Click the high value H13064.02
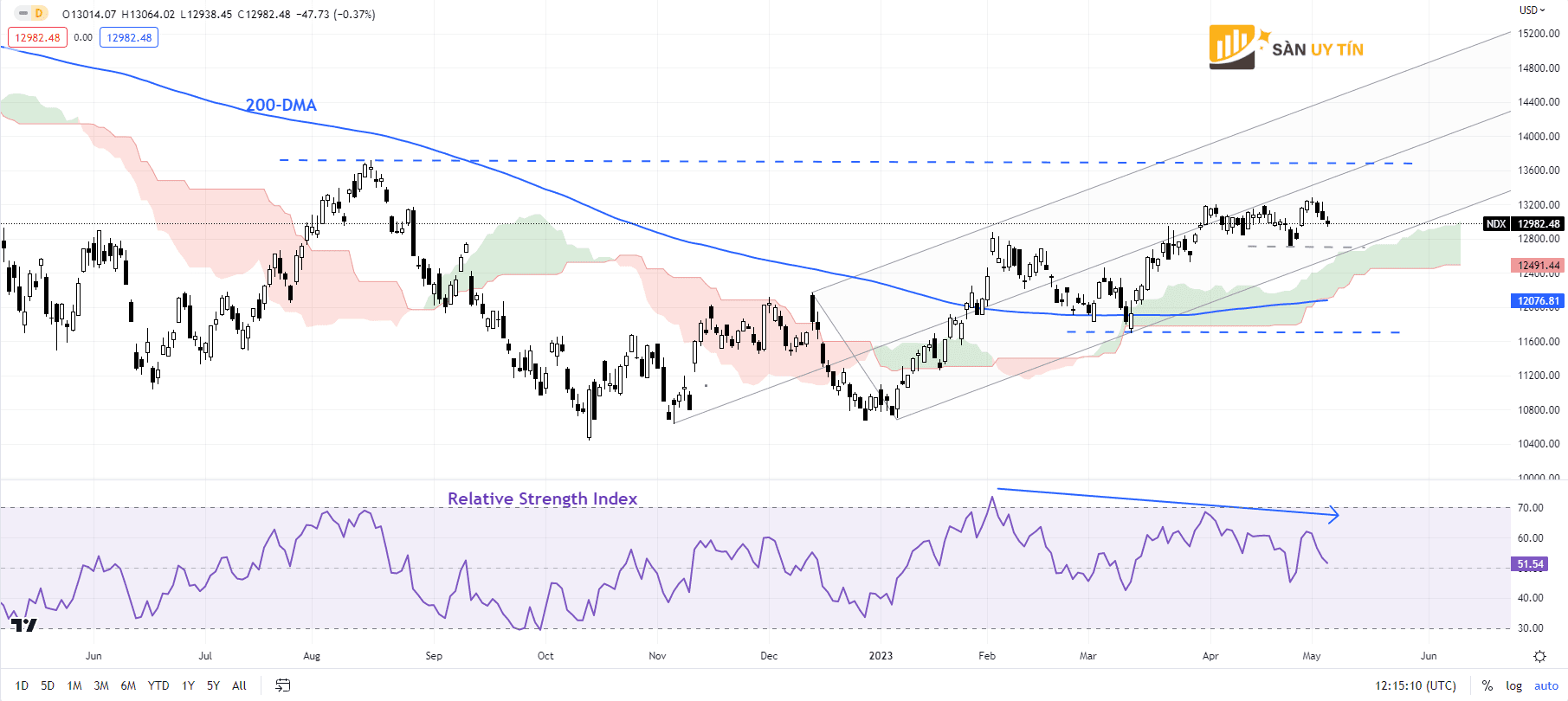1568x701 pixels. tap(148, 14)
